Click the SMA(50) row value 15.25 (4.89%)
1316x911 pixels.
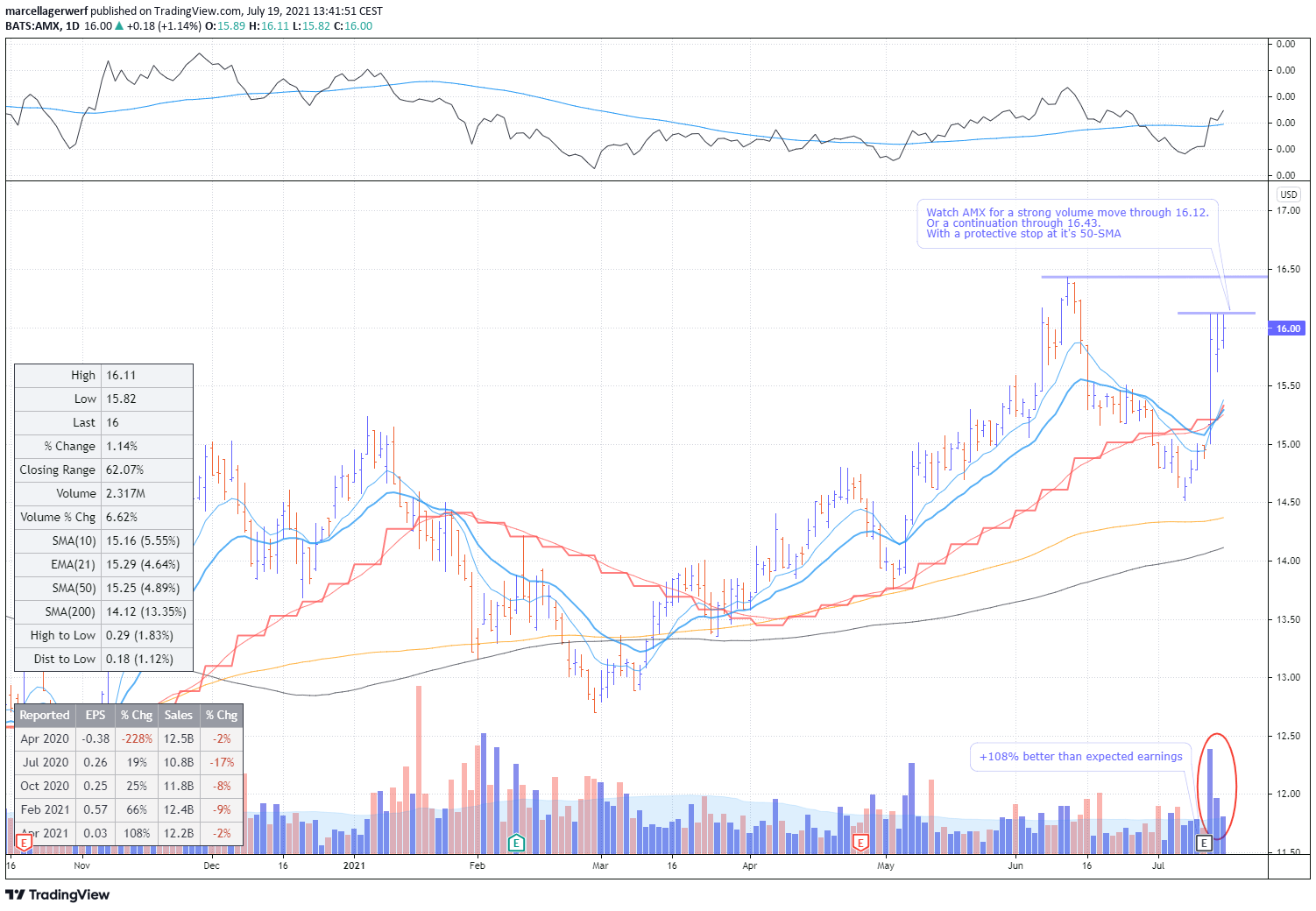tap(143, 588)
